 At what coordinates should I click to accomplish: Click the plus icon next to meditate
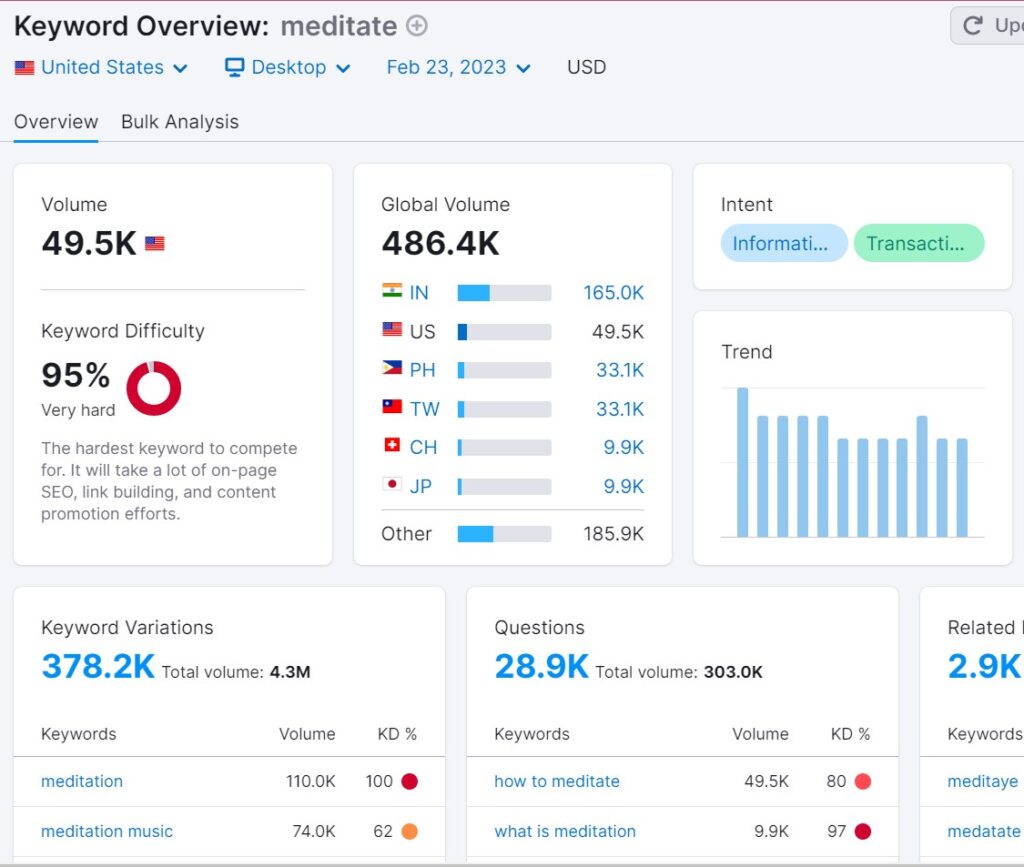point(417,26)
